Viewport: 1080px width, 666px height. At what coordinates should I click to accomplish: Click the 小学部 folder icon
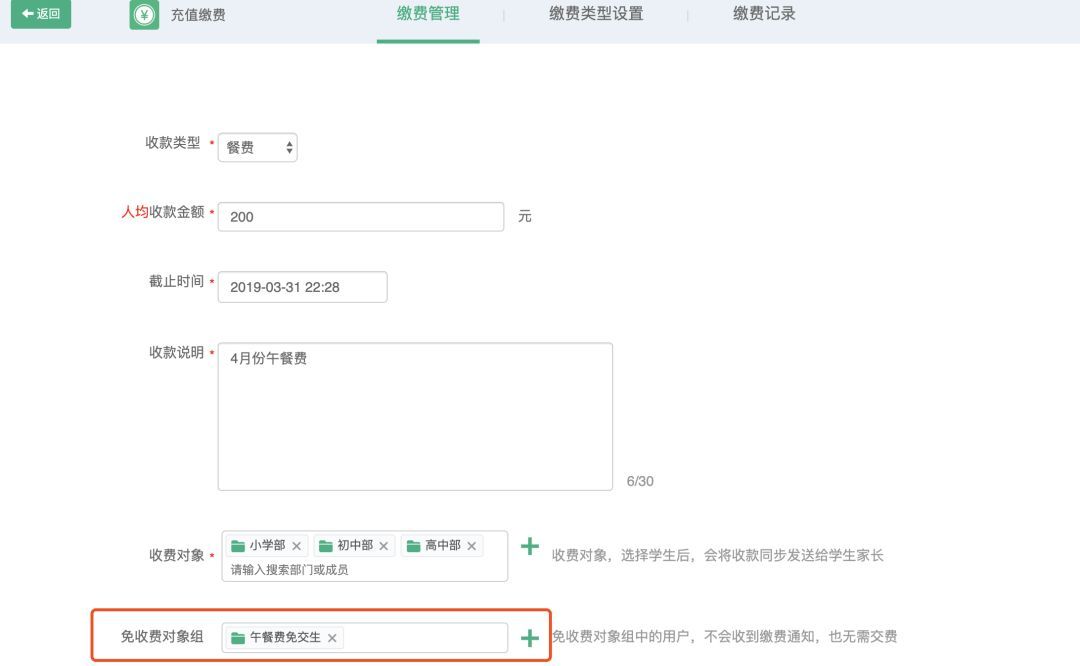[x=238, y=546]
